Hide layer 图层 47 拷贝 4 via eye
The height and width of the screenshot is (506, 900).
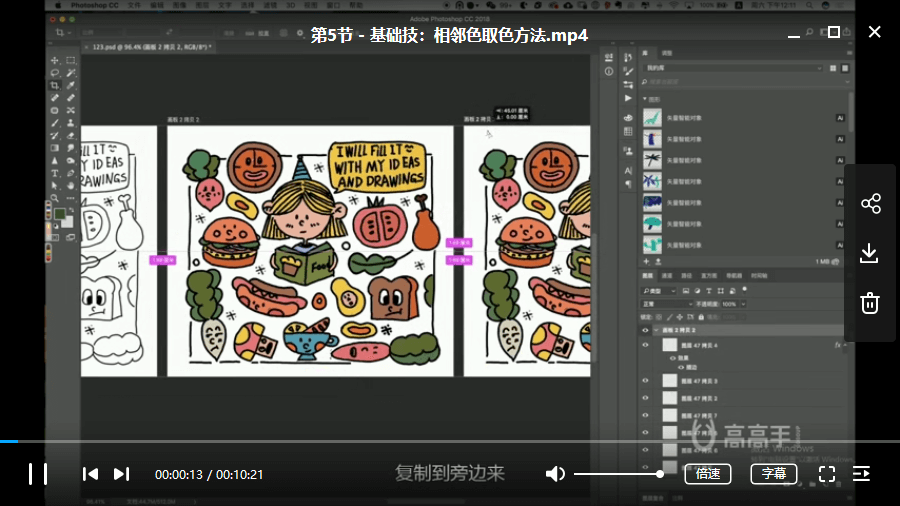point(645,345)
